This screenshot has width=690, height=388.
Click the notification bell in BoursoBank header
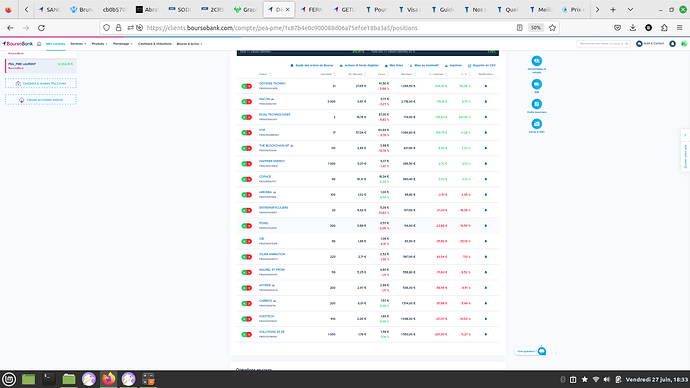[x=672, y=44]
